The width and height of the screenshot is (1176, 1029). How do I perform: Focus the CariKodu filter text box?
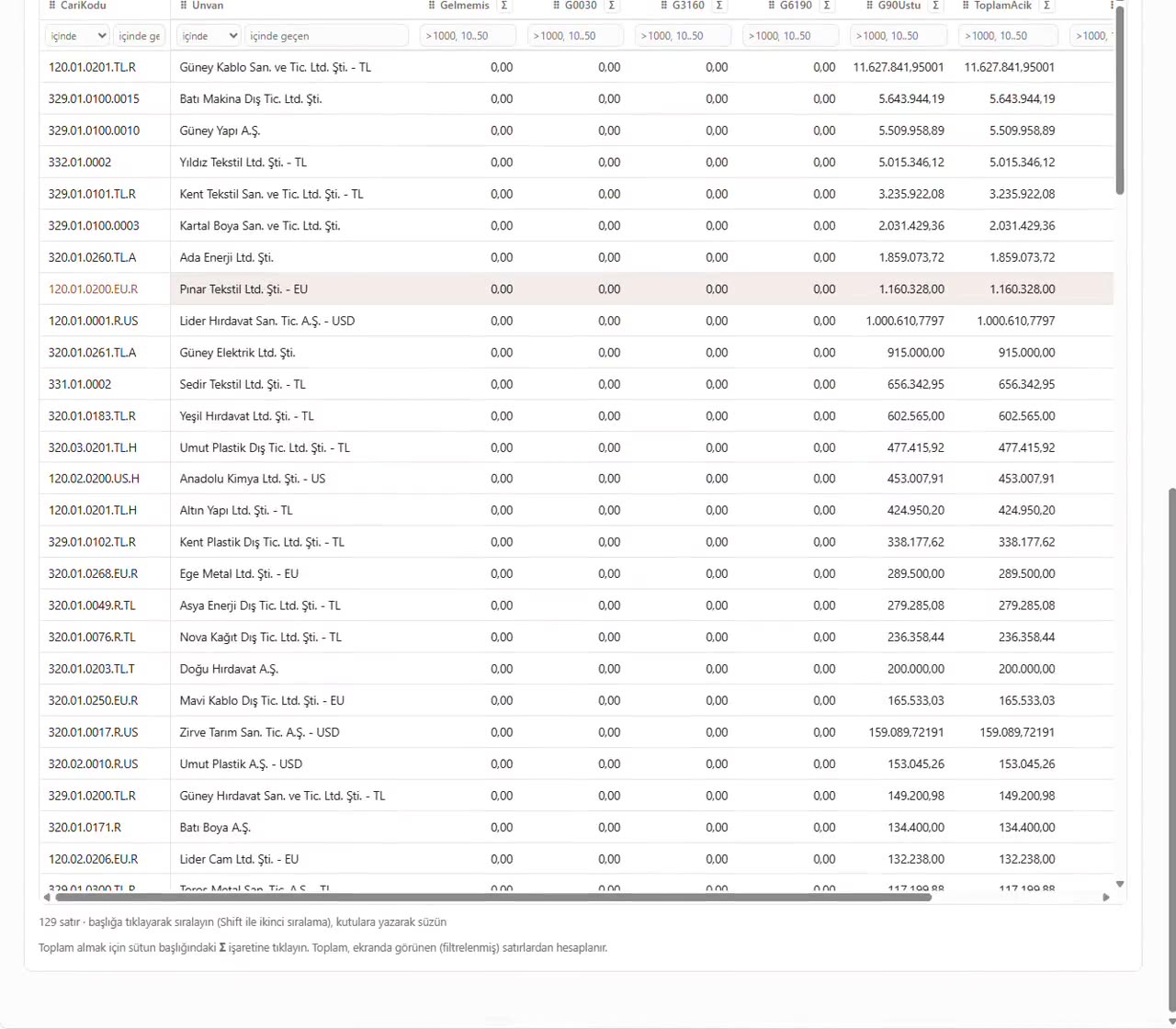coord(140,36)
